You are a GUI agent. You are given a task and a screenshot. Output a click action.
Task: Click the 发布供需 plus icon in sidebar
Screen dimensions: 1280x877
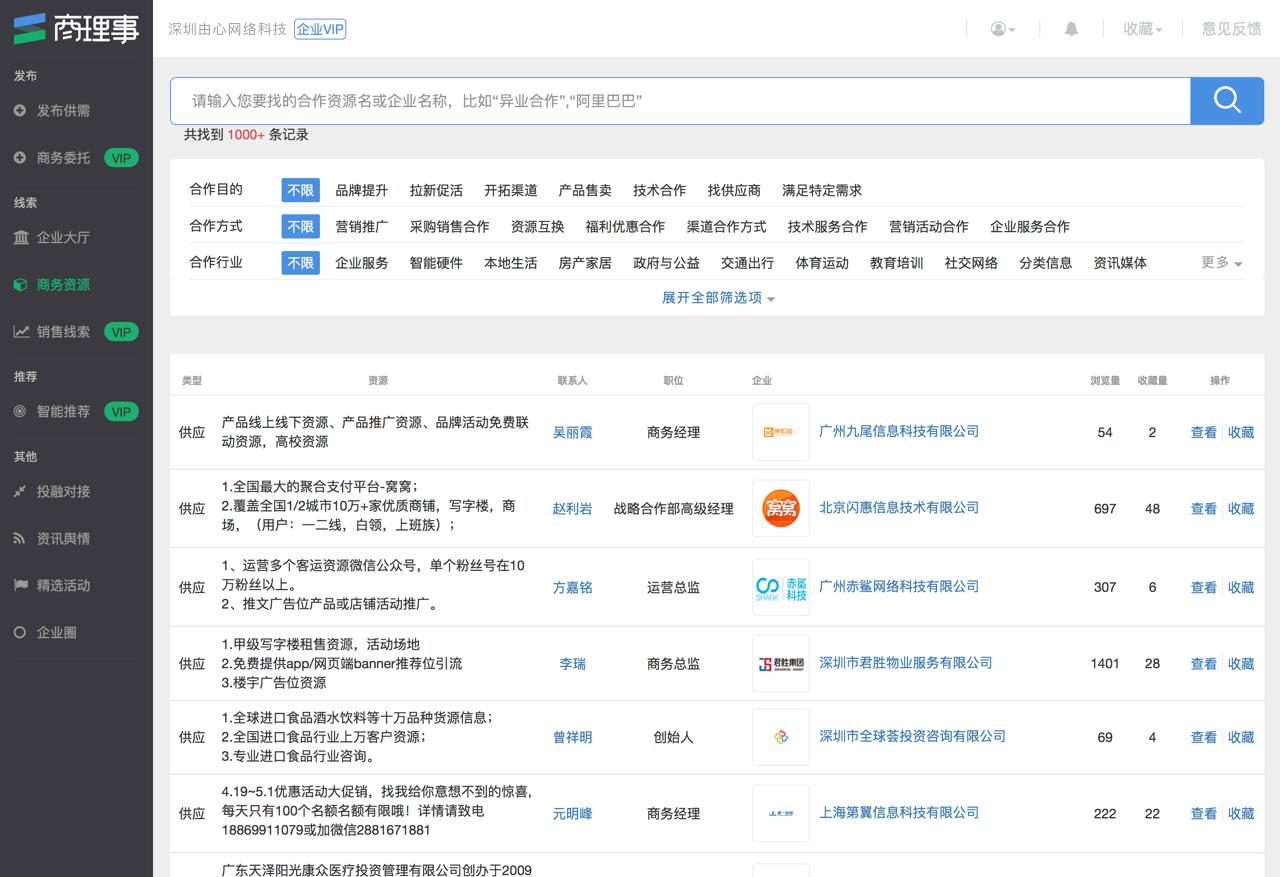pos(20,110)
